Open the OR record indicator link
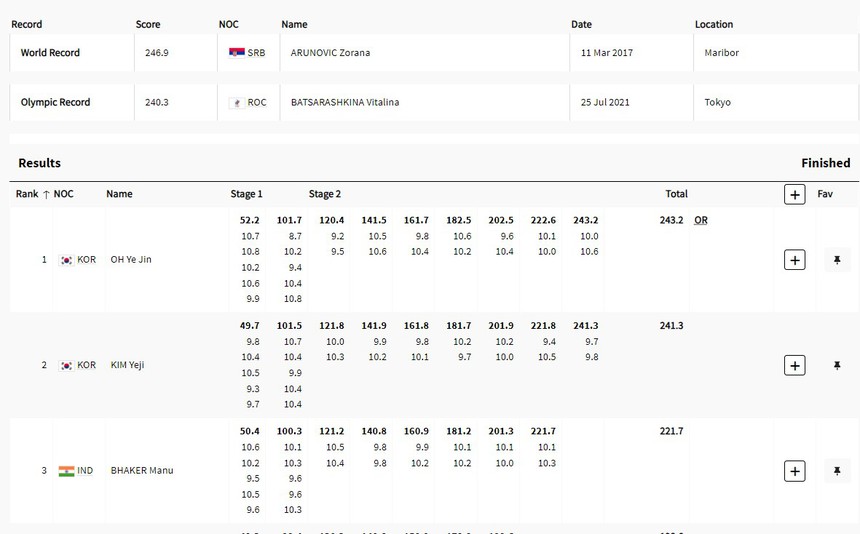The width and height of the screenshot is (860, 534). tap(700, 220)
